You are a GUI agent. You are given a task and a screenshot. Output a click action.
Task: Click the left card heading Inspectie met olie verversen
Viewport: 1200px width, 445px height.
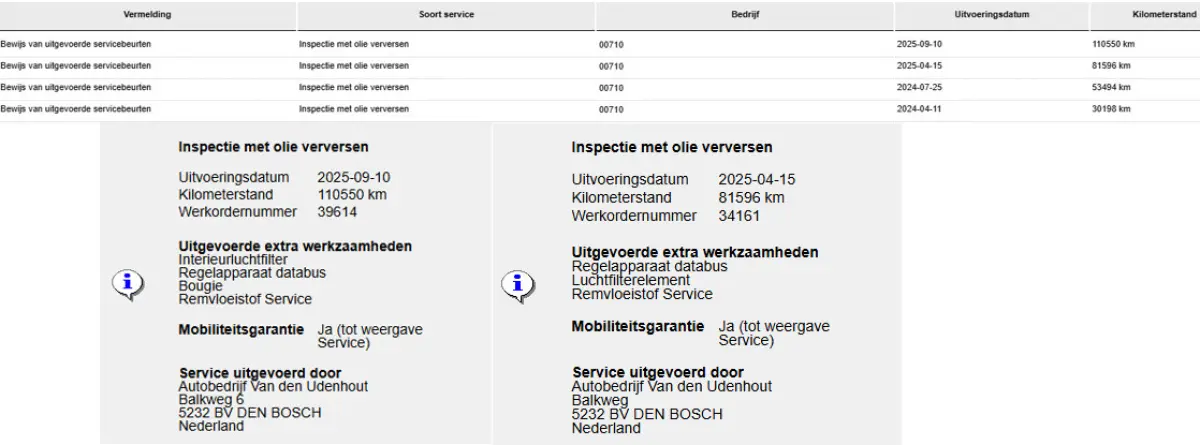tap(273, 147)
